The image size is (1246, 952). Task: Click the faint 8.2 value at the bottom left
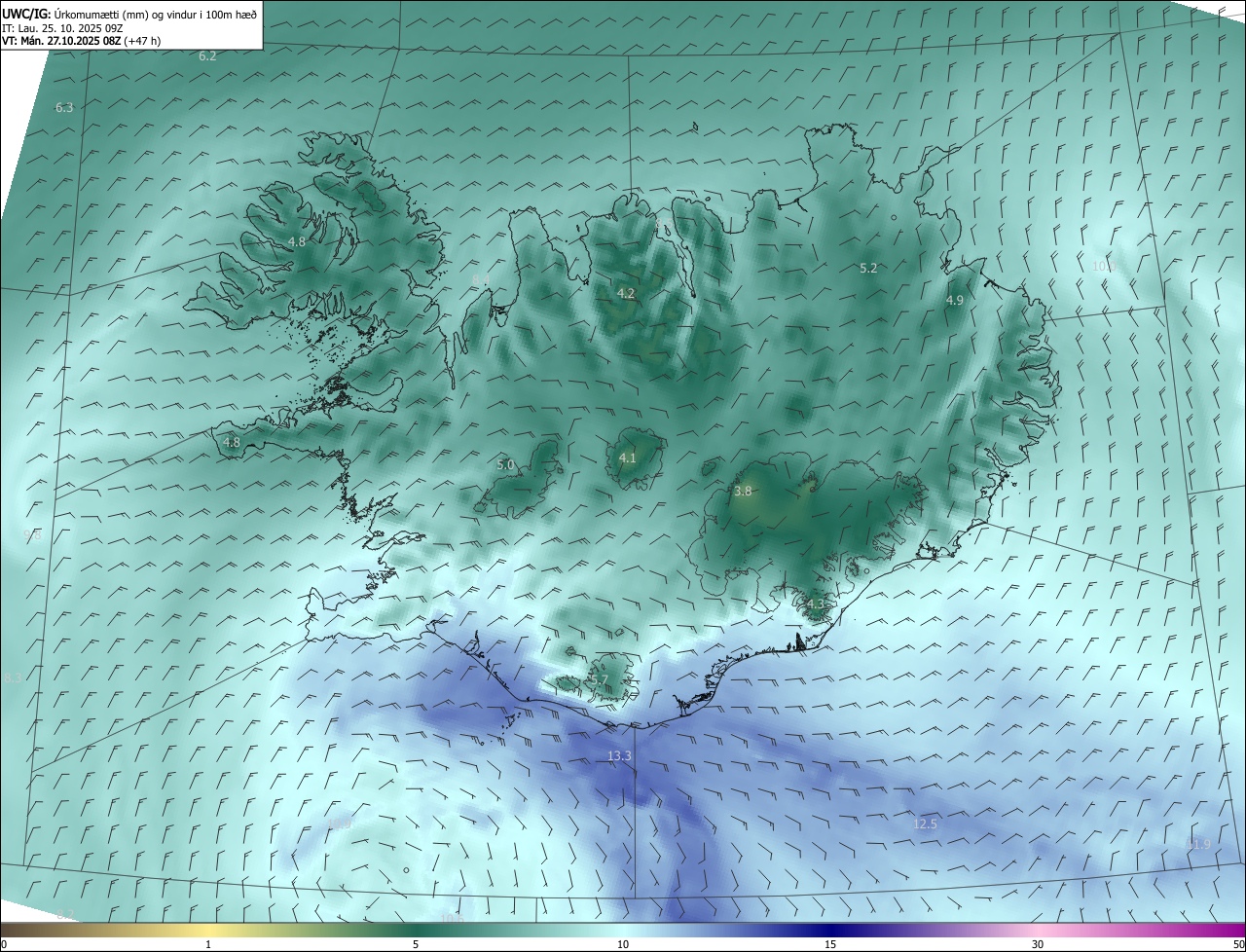65,914
